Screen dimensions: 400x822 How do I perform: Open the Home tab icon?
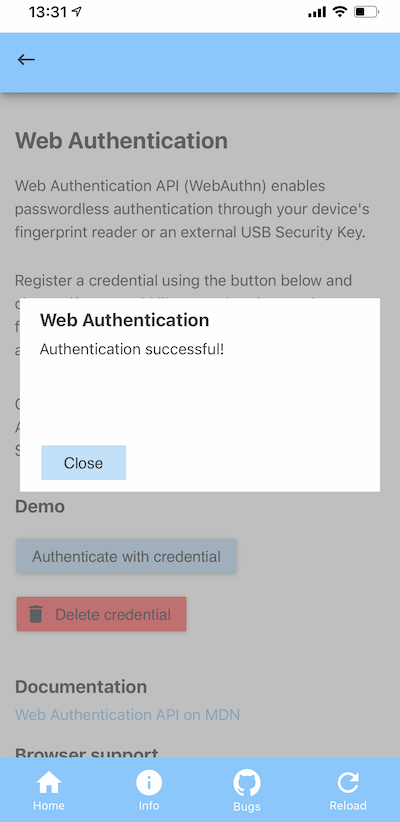coord(49,783)
